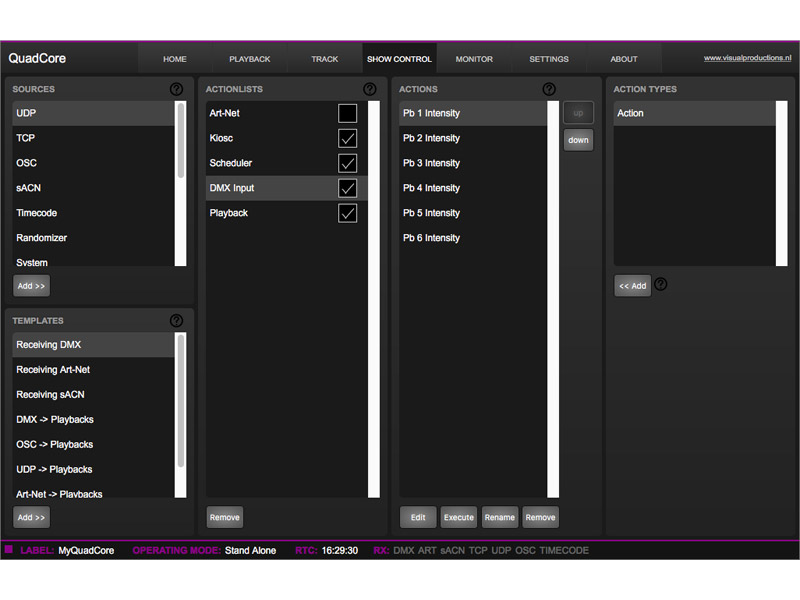Viewport: 800px width, 600px height.
Task: Click the help icon beside the << Add button
Action: [x=661, y=285]
